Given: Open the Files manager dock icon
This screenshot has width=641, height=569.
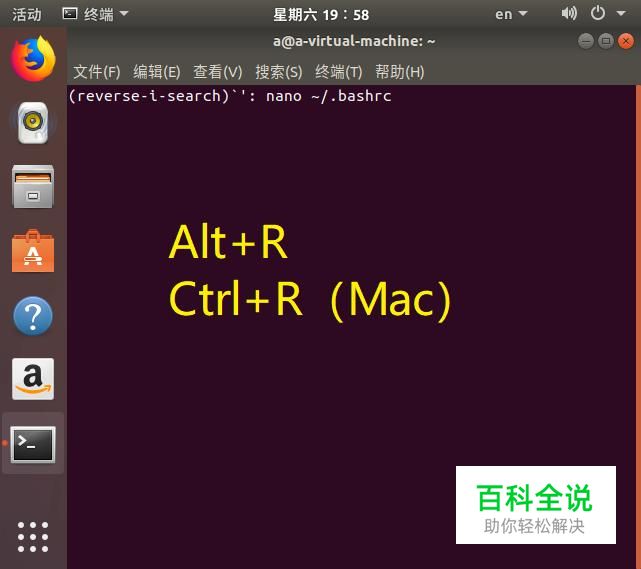Looking at the screenshot, I should 33,186.
